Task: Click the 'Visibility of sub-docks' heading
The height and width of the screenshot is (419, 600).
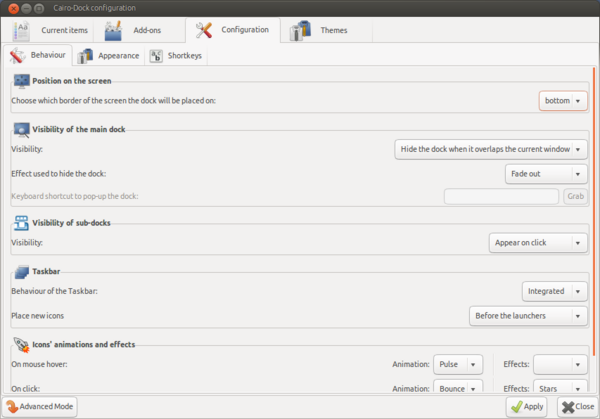Action: pyautogui.click(x=71, y=223)
